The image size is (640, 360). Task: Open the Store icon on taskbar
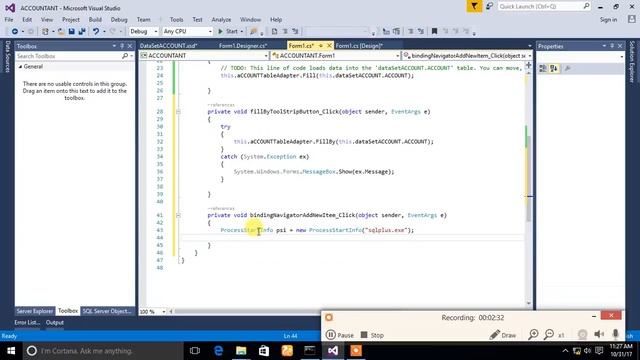point(264,351)
